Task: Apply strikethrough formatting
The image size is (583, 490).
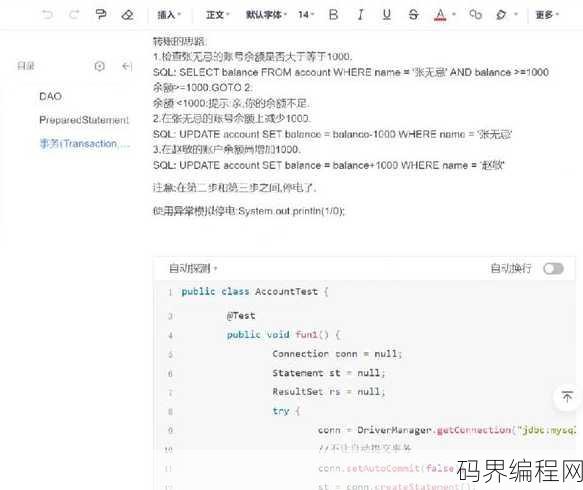Action: [413, 14]
